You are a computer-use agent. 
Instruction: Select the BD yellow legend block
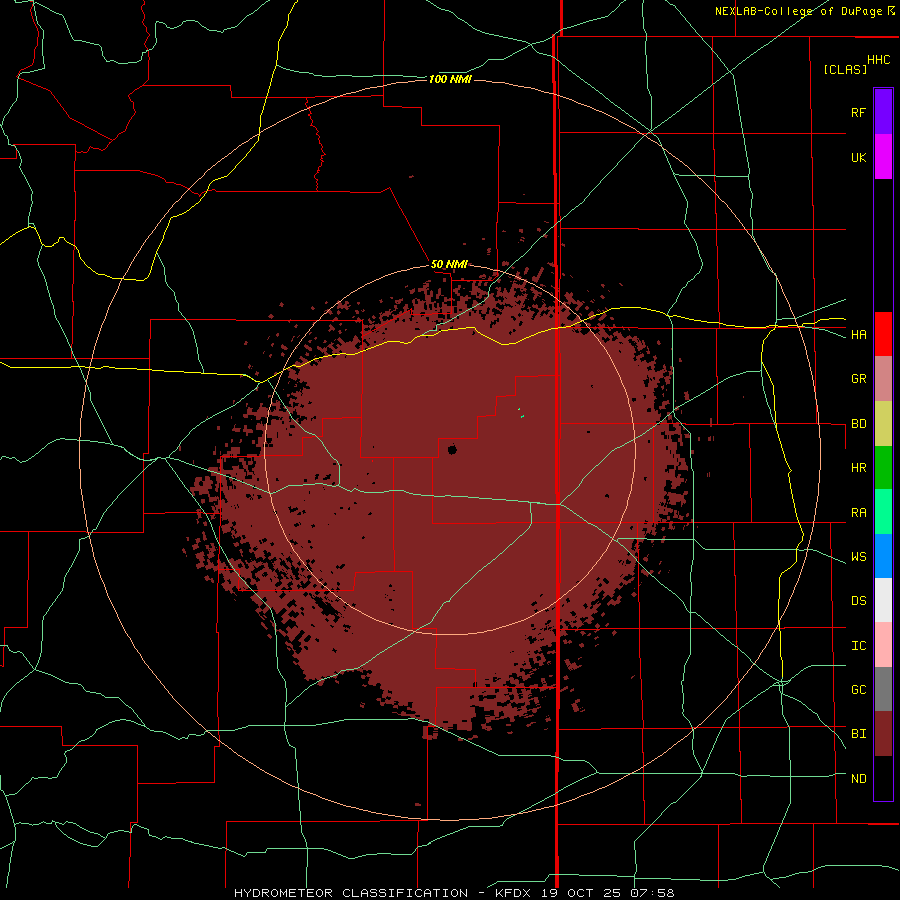tap(883, 423)
